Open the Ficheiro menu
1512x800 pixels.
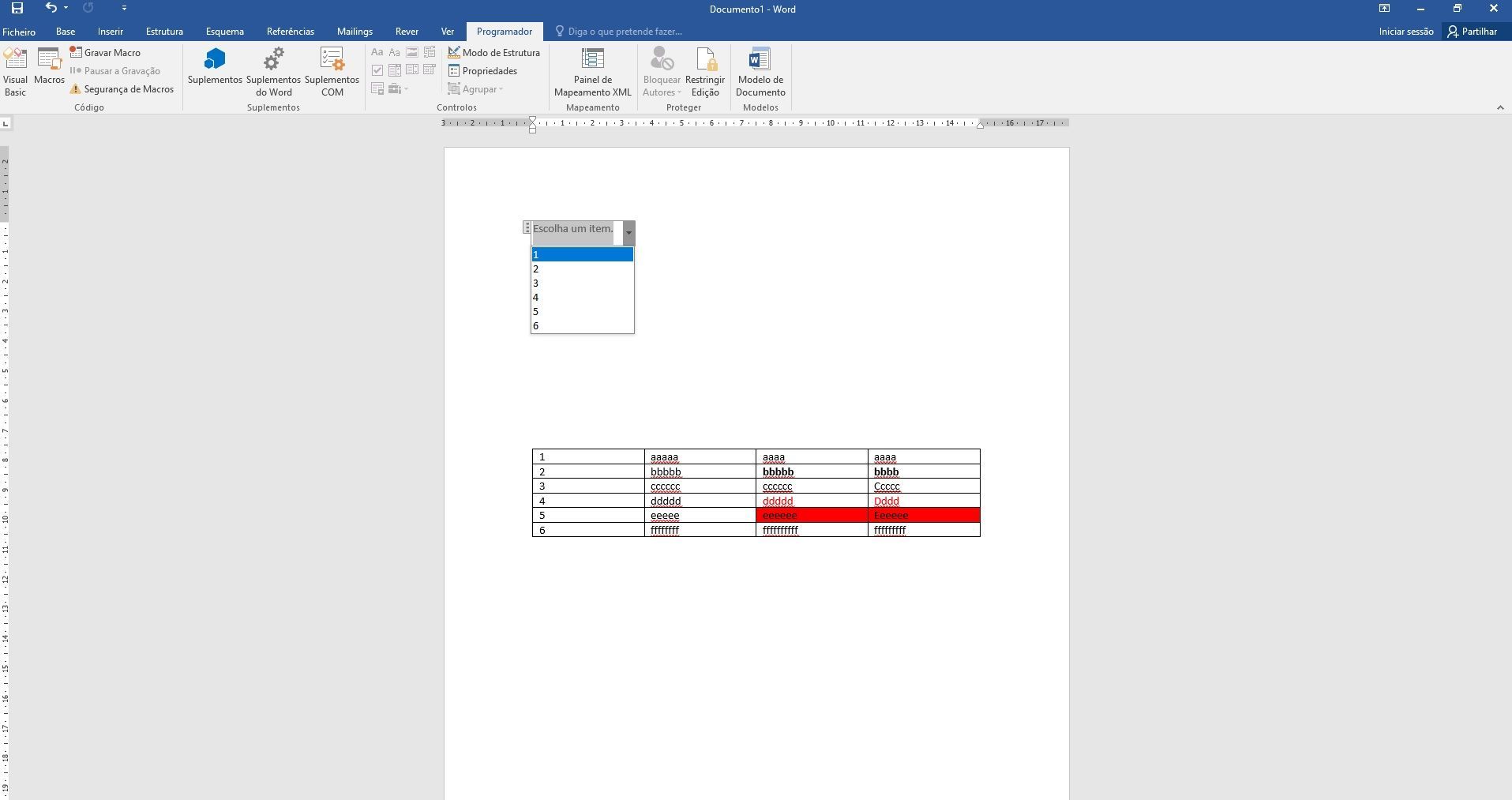point(19,32)
